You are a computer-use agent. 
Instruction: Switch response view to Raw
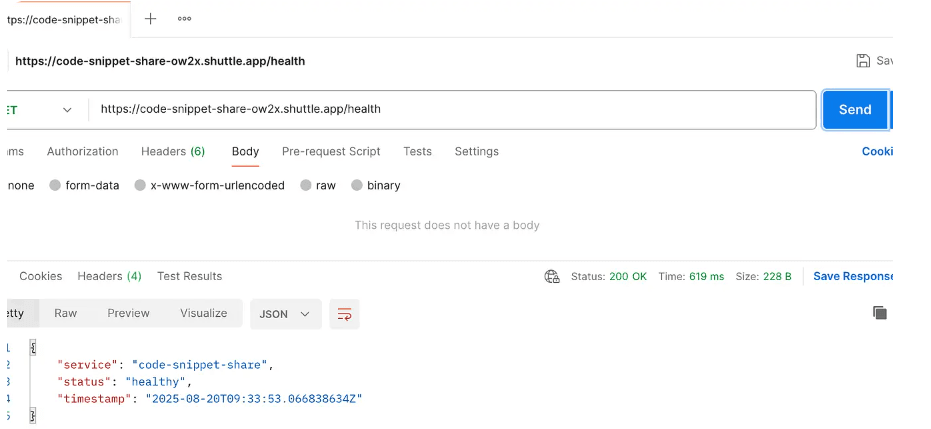point(65,313)
